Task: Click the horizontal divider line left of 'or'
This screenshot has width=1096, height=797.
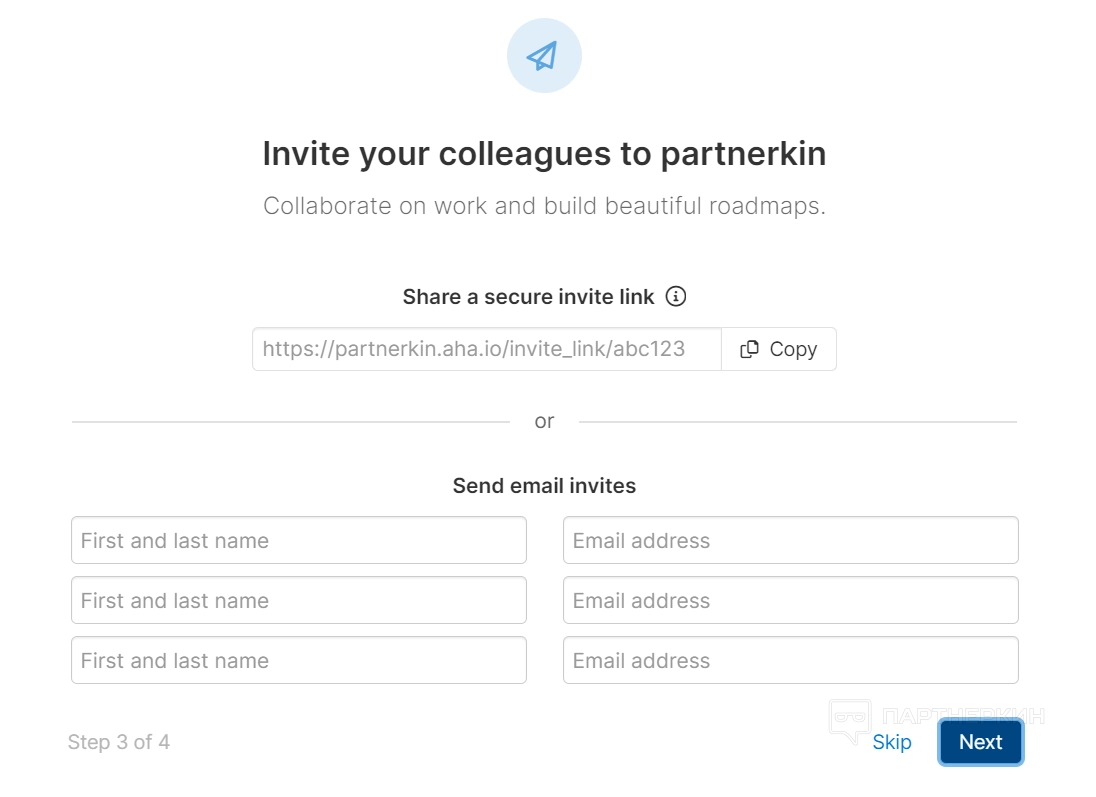Action: click(x=290, y=422)
